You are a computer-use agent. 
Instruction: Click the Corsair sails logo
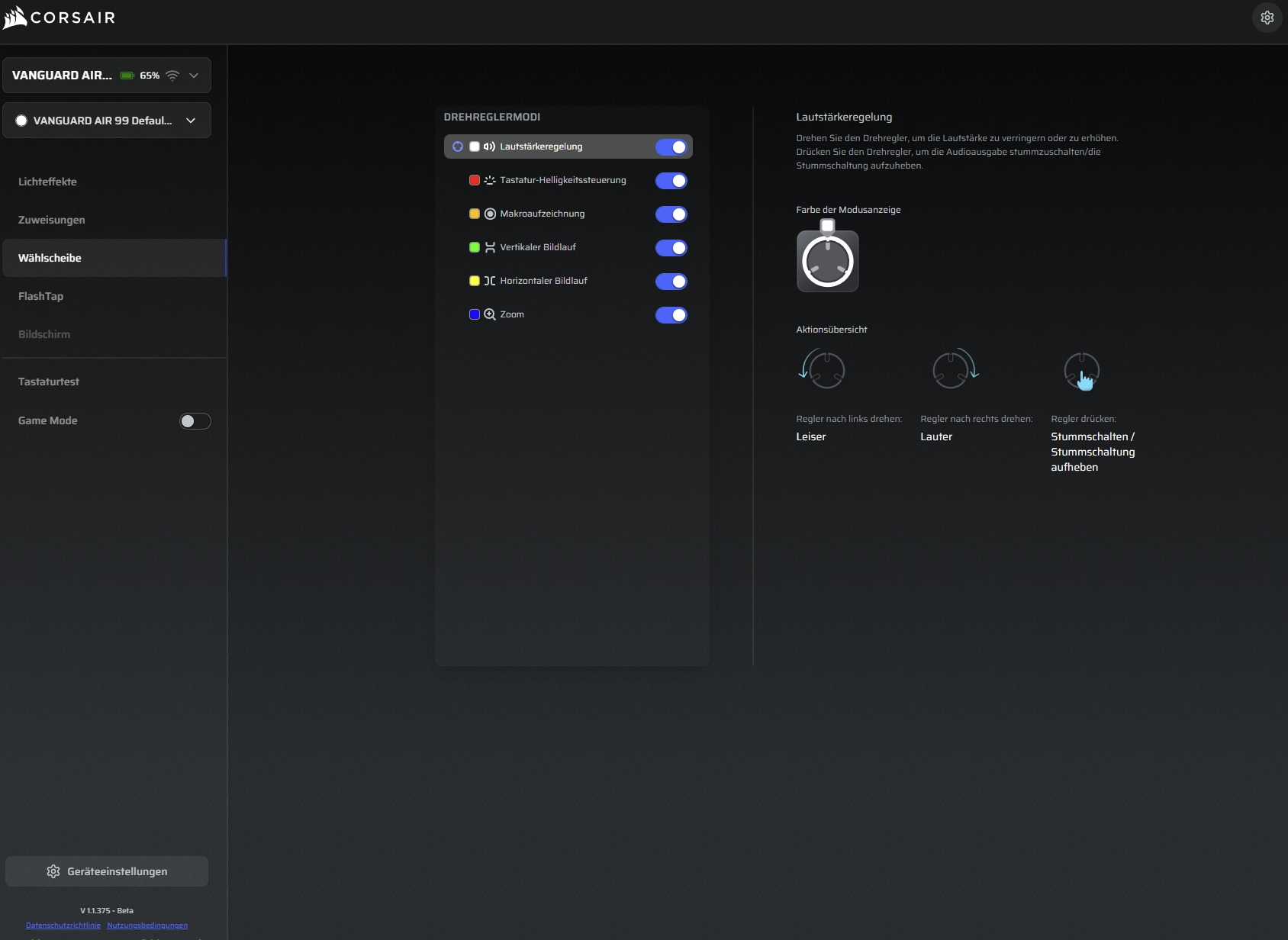coord(15,18)
